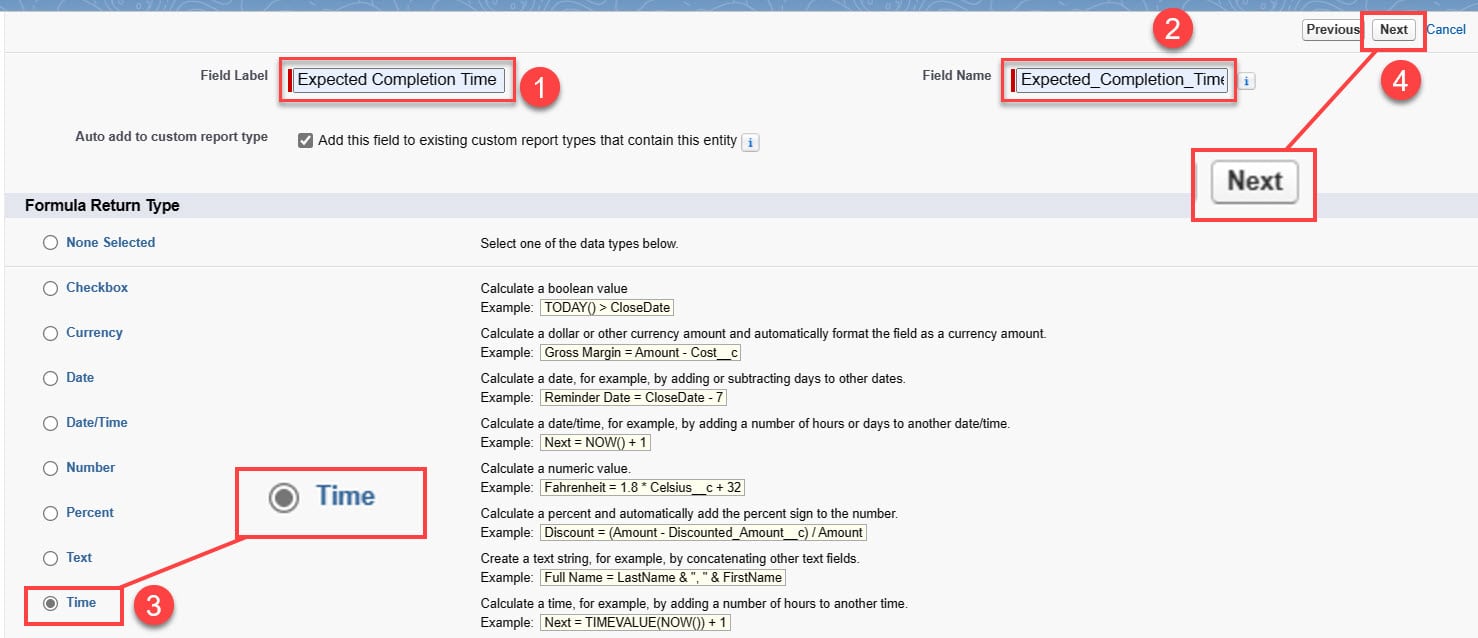
Task: Click the Previous button
Action: [x=1332, y=30]
